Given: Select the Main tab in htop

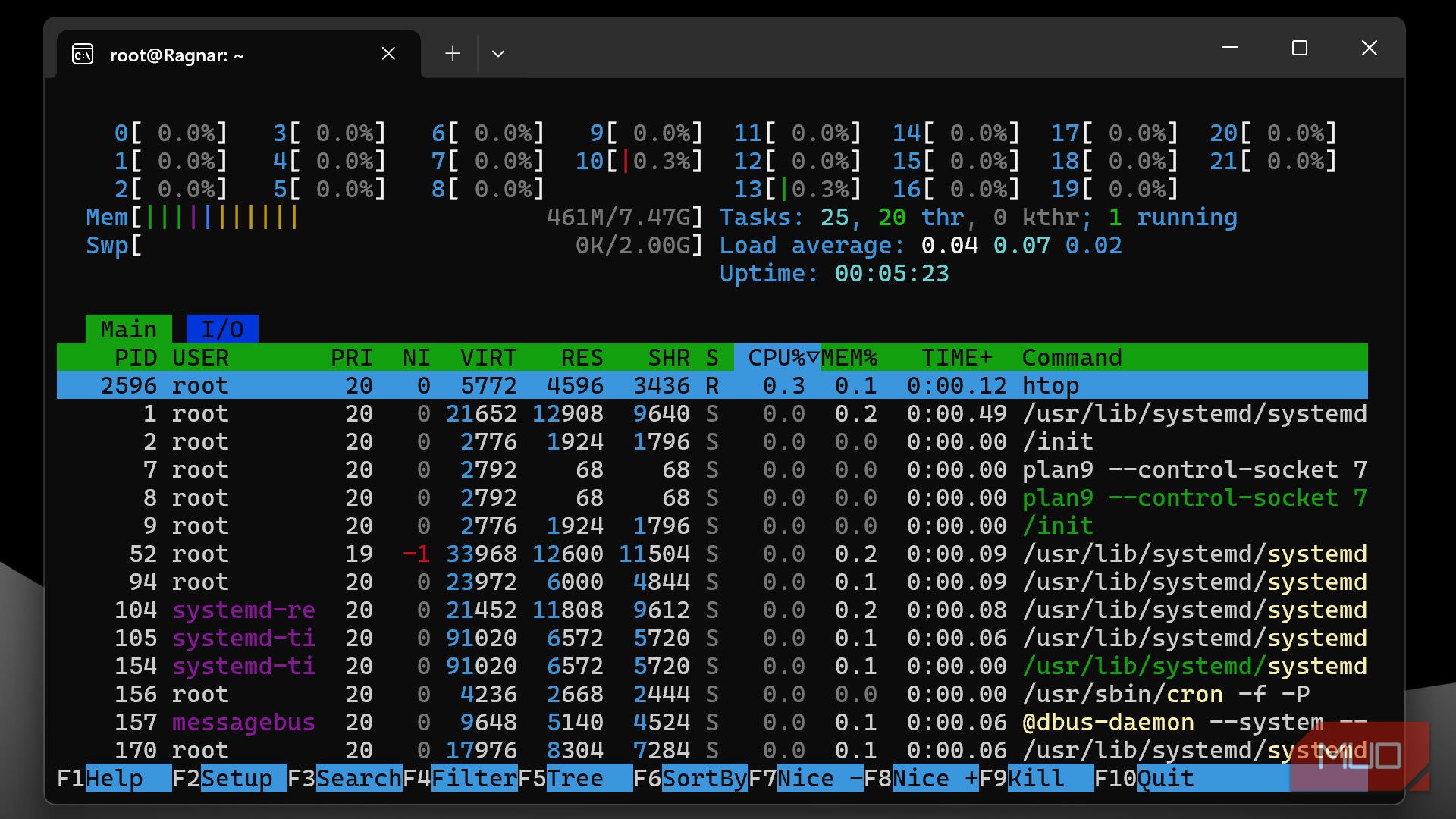Looking at the screenshot, I should 128,329.
